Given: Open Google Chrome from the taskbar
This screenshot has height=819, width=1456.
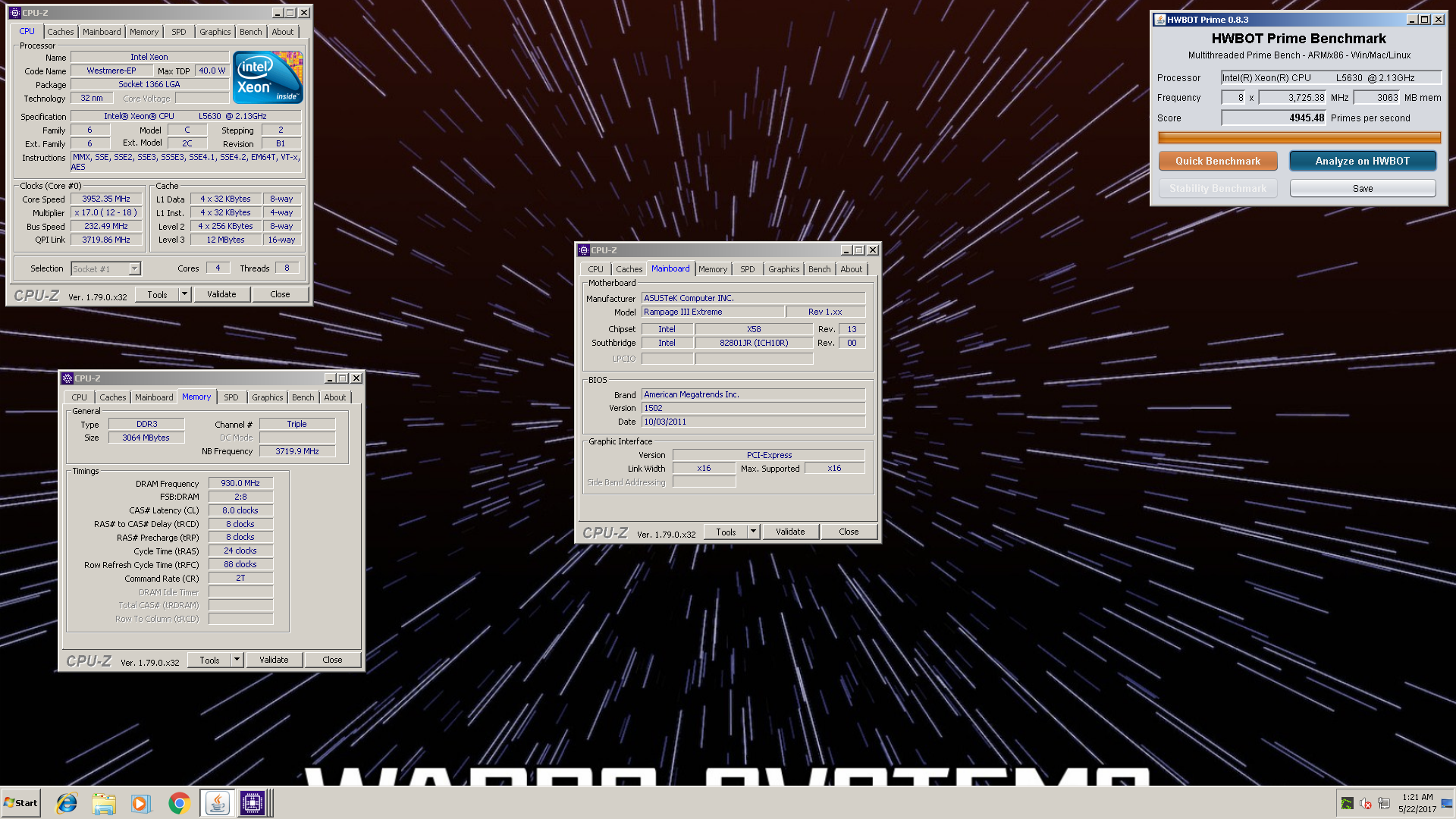Looking at the screenshot, I should (179, 803).
